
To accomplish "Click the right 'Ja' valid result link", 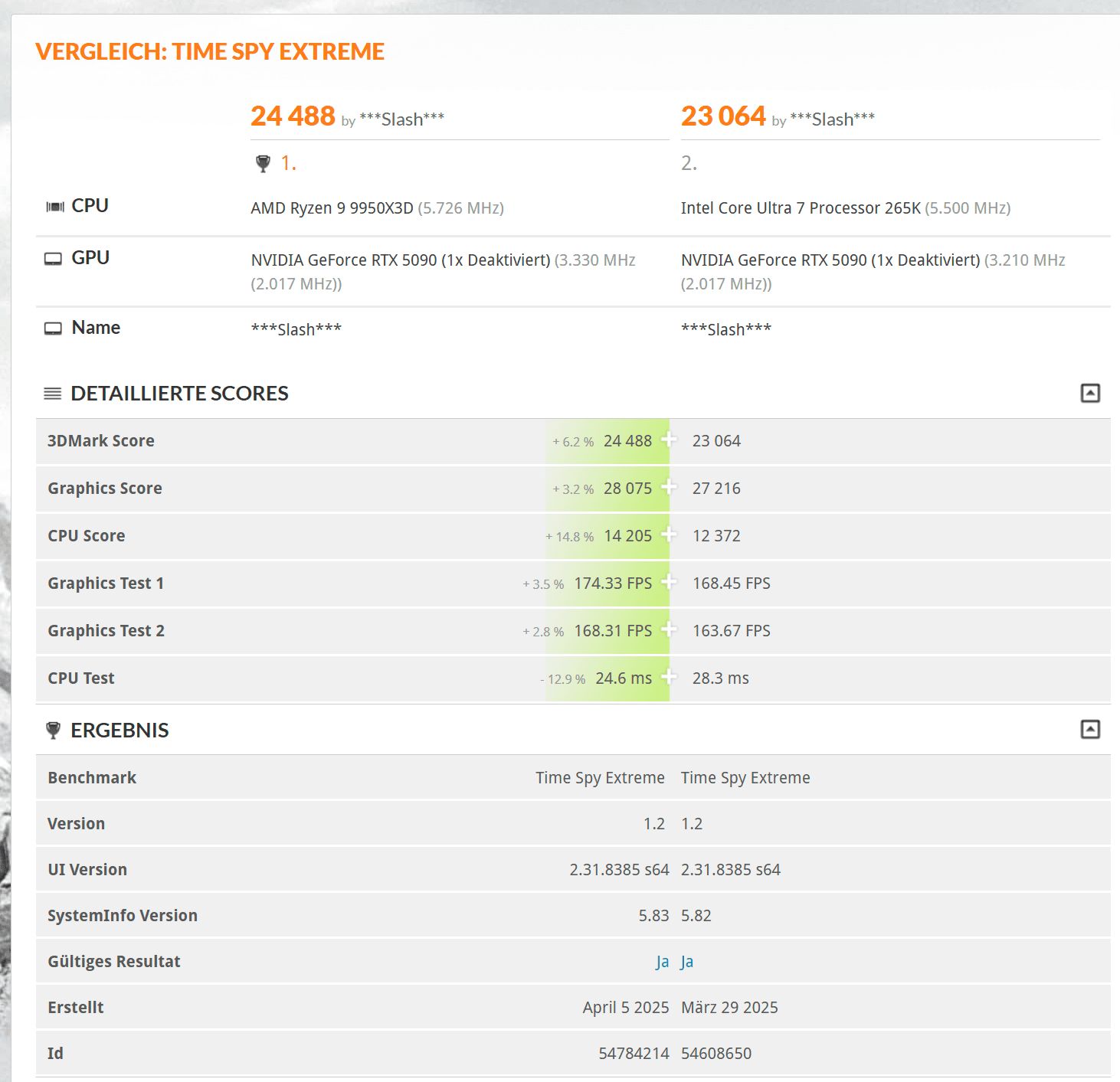I will (x=687, y=962).
